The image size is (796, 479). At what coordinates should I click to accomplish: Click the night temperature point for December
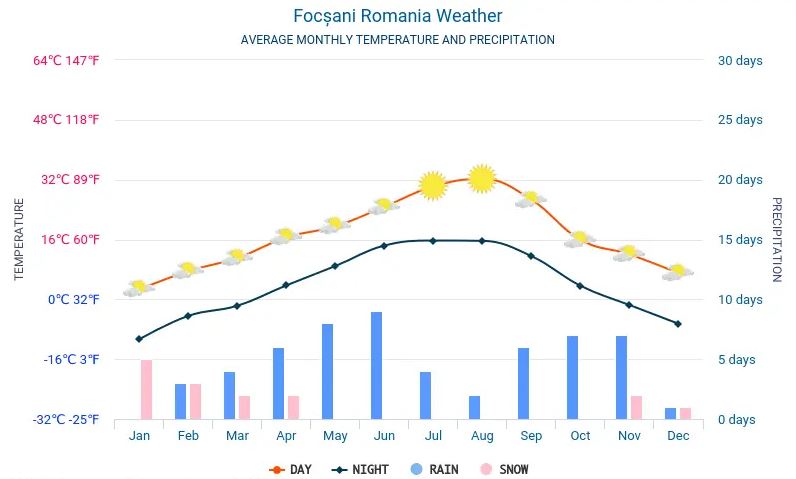tap(678, 324)
